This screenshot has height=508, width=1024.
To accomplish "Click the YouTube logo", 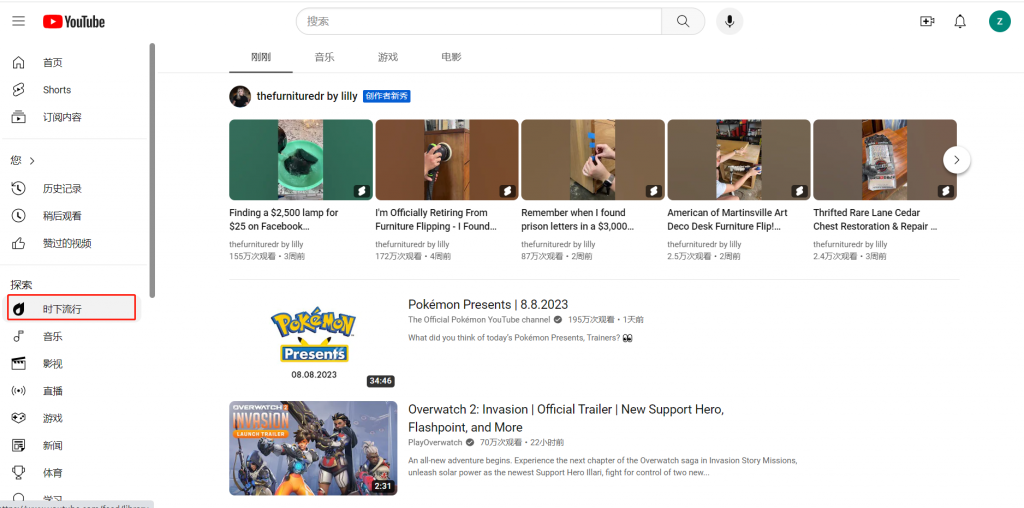I will click(74, 22).
